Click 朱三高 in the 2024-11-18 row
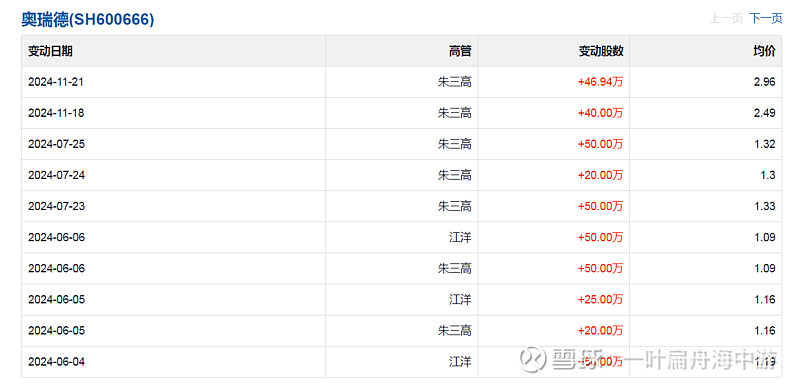 tap(455, 113)
